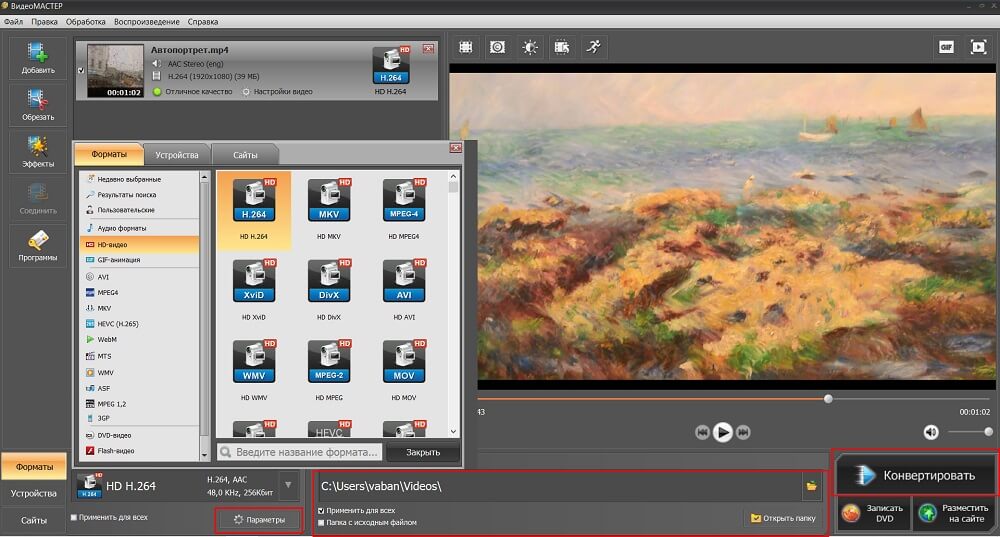
Task: Select HD-видео category
Action: [140, 244]
